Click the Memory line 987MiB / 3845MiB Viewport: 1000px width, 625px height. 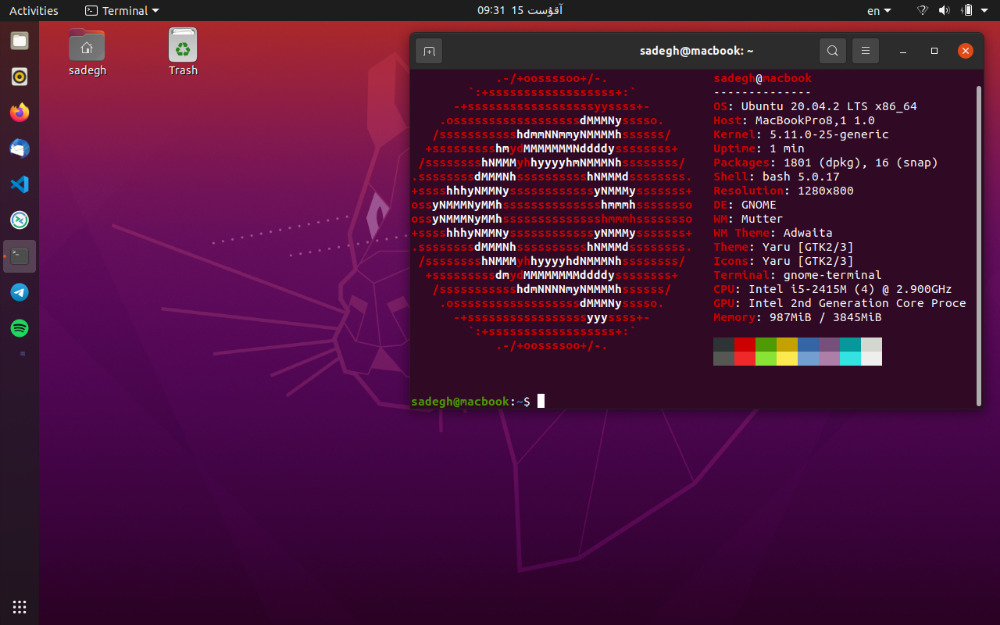[x=797, y=317]
